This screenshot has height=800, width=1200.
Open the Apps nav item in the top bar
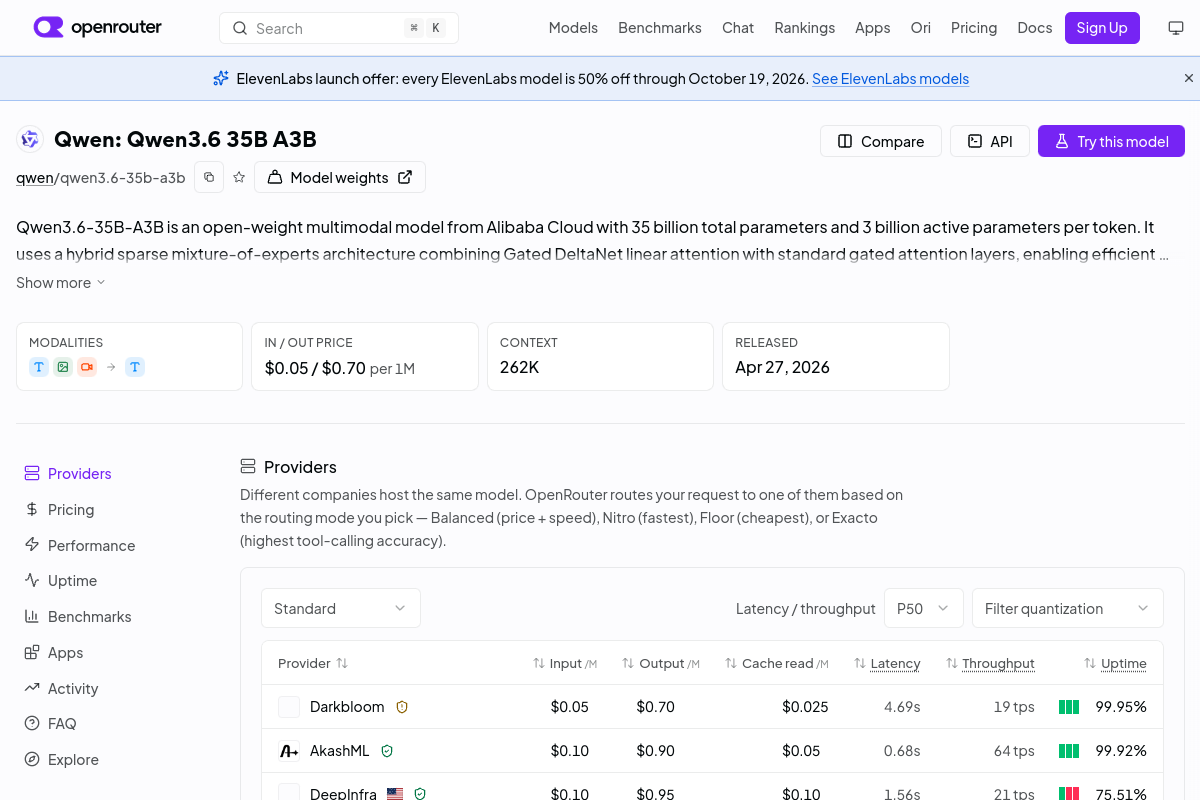pos(872,28)
